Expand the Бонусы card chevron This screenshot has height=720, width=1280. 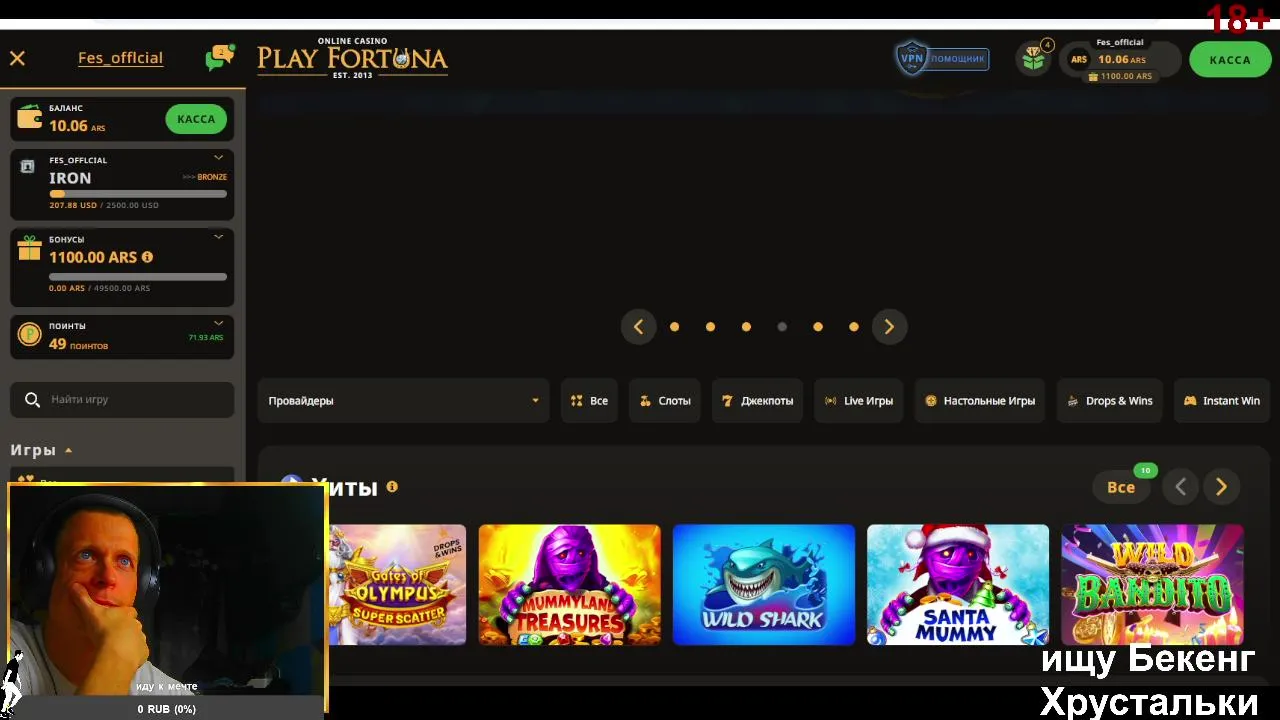click(x=218, y=237)
